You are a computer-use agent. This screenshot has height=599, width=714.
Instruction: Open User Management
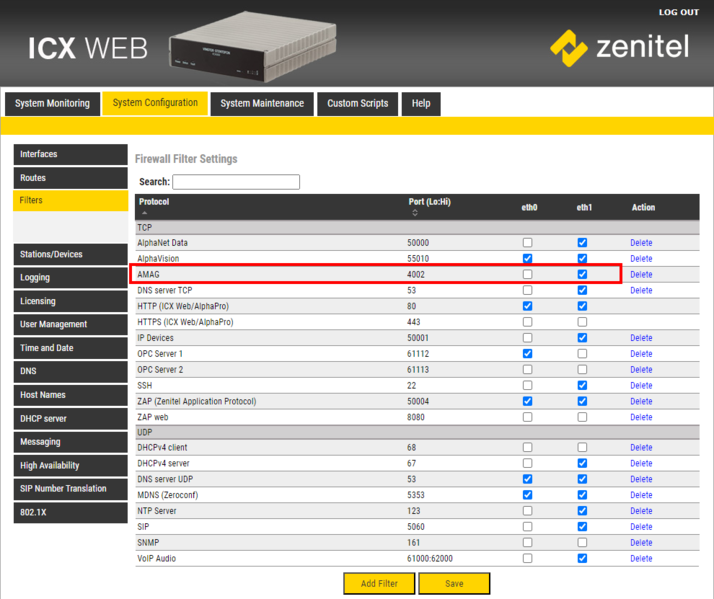pos(71,324)
